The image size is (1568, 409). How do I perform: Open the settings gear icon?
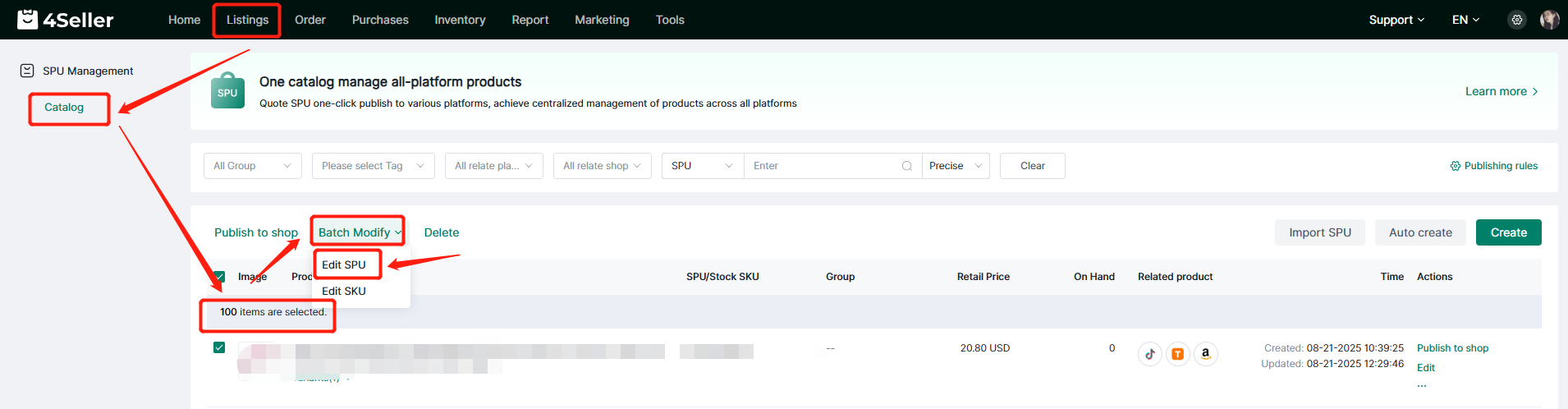point(1517,20)
